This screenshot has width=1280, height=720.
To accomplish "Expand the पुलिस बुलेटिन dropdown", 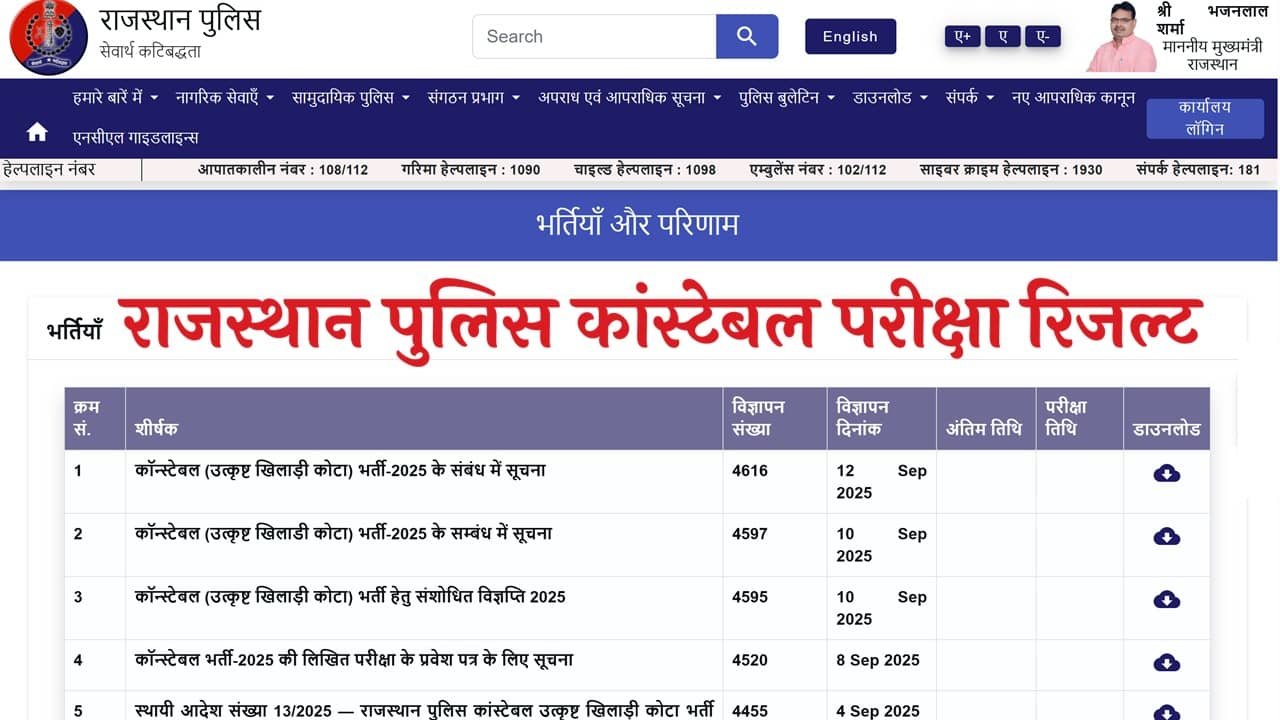I will click(787, 97).
